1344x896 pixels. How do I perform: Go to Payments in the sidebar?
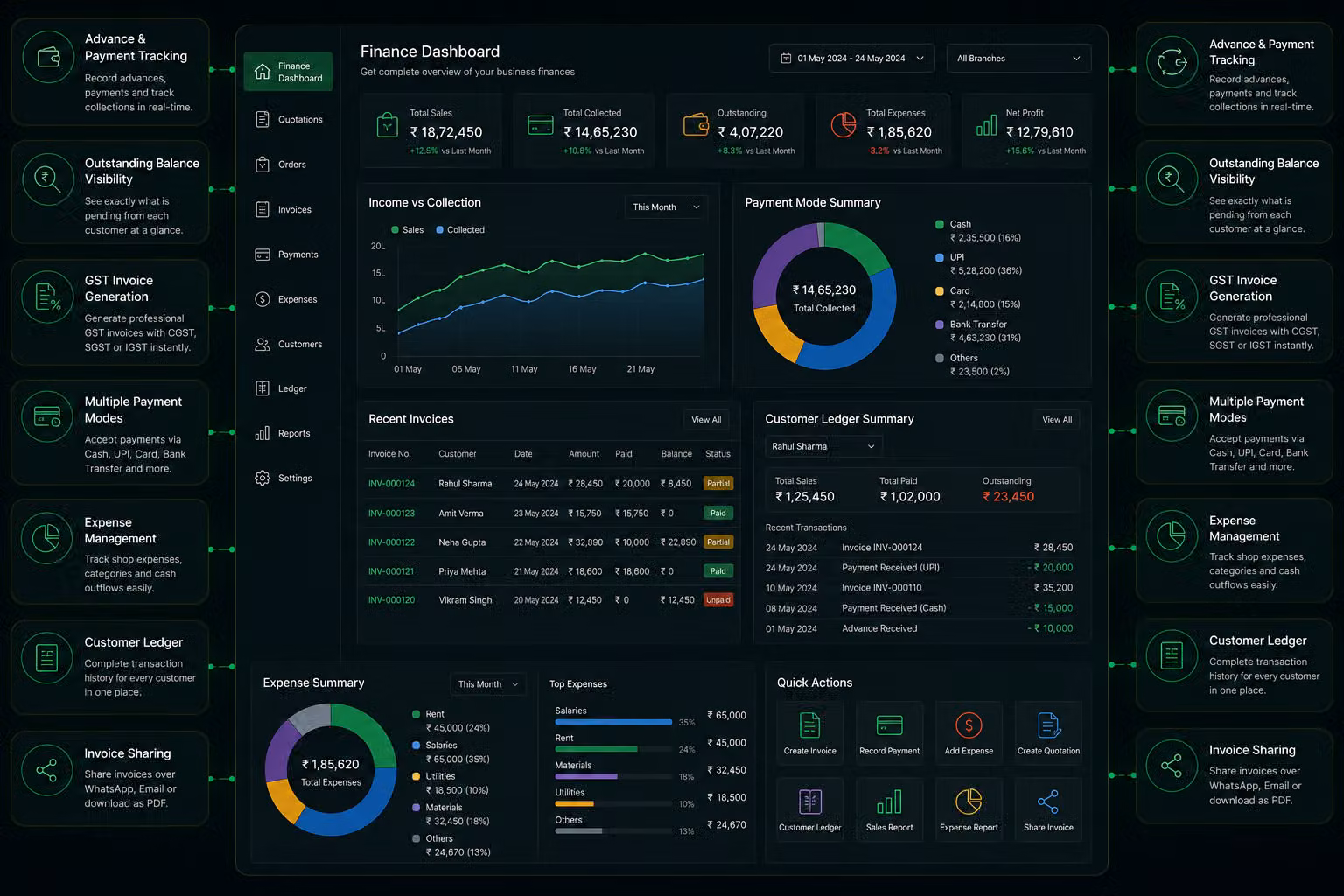288,255
